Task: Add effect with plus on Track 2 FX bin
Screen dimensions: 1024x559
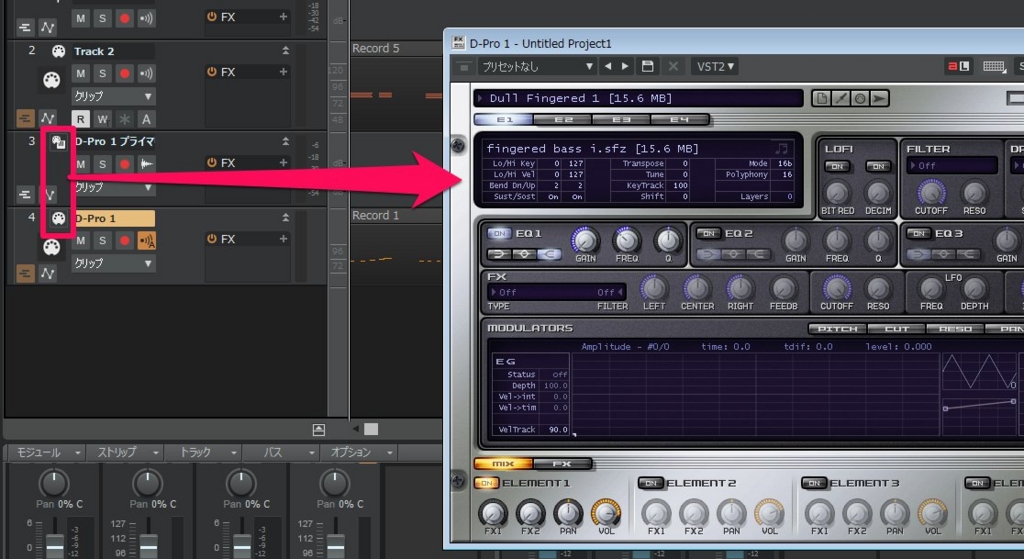Action: [283, 72]
